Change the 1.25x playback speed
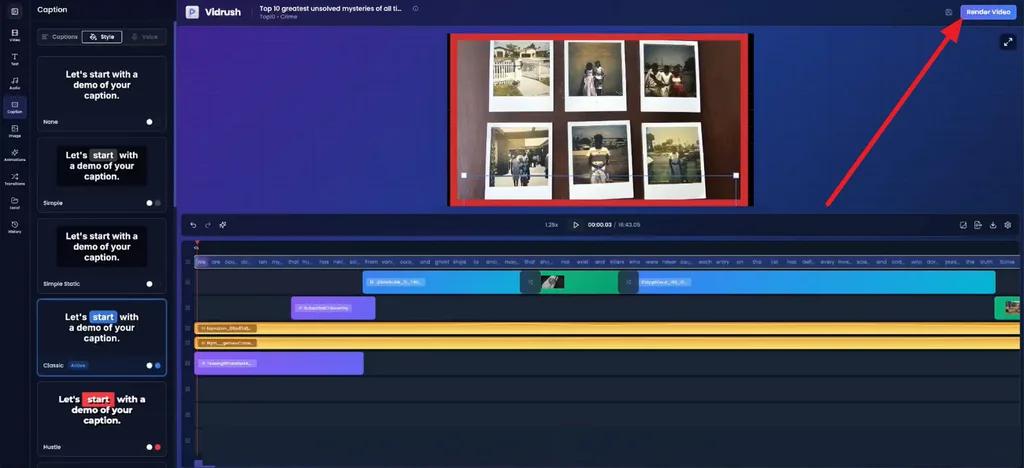Screen dimensions: 1024x468 (551, 225)
